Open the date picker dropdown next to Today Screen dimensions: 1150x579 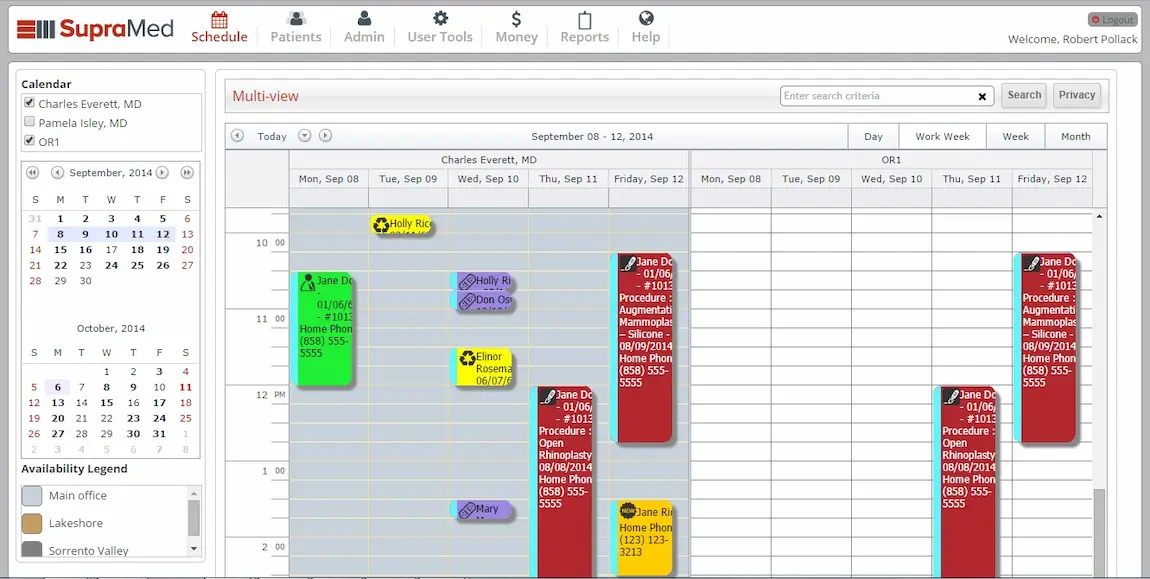coord(304,135)
